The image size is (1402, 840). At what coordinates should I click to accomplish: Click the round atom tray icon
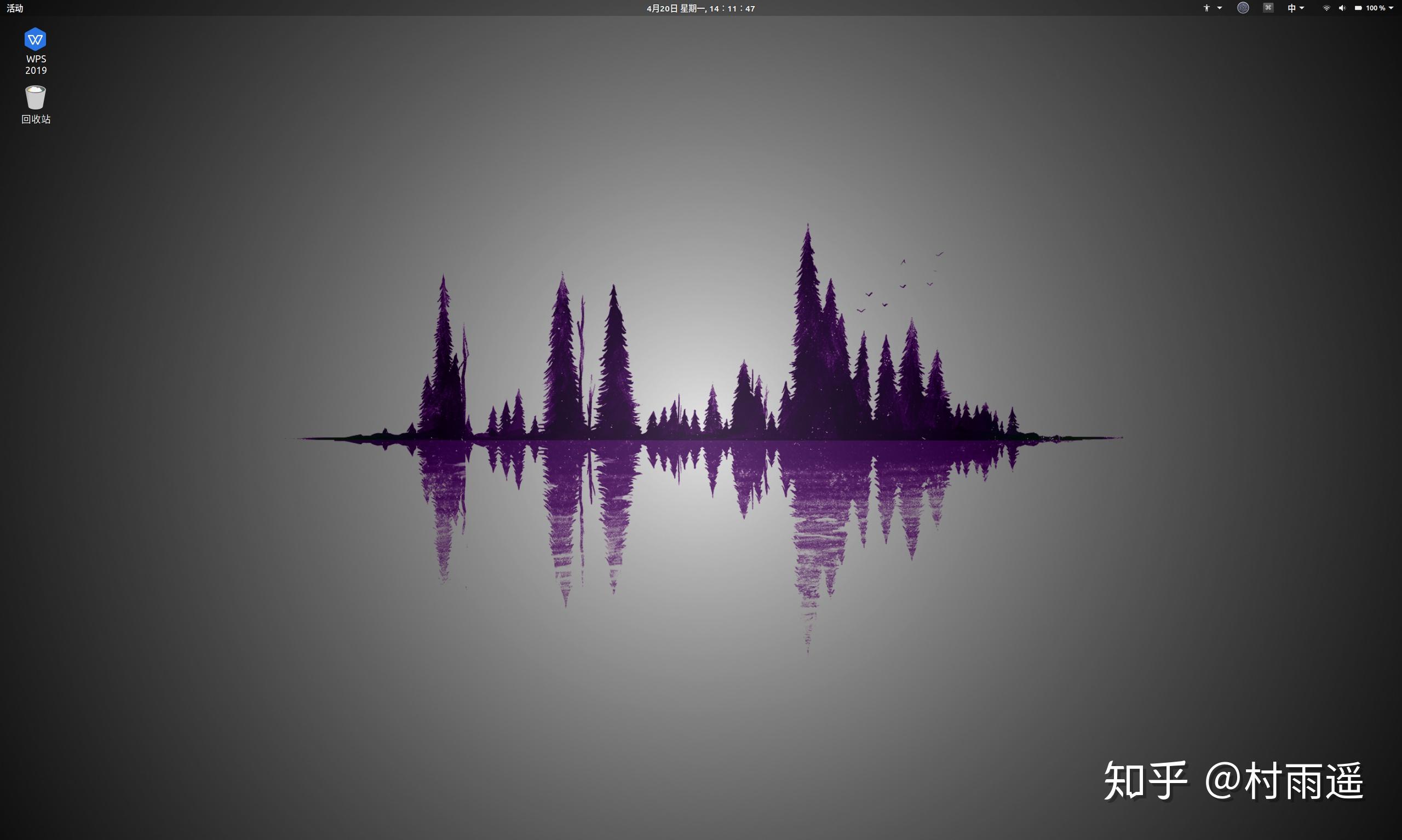point(1243,8)
